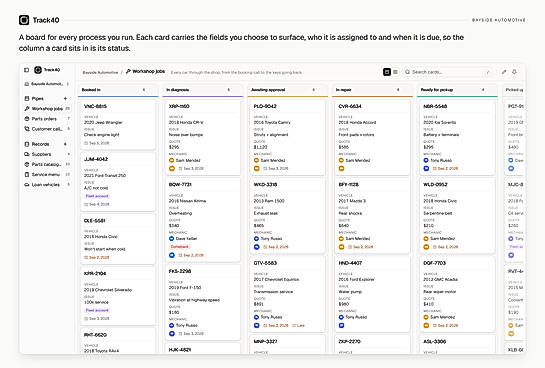Click the Parts orders icon in sidebar

pyautogui.click(x=27, y=119)
